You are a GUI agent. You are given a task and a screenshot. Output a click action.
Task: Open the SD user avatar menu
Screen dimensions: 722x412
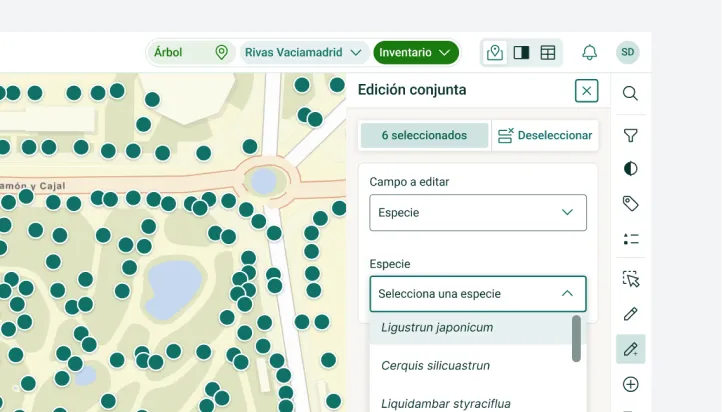point(628,52)
